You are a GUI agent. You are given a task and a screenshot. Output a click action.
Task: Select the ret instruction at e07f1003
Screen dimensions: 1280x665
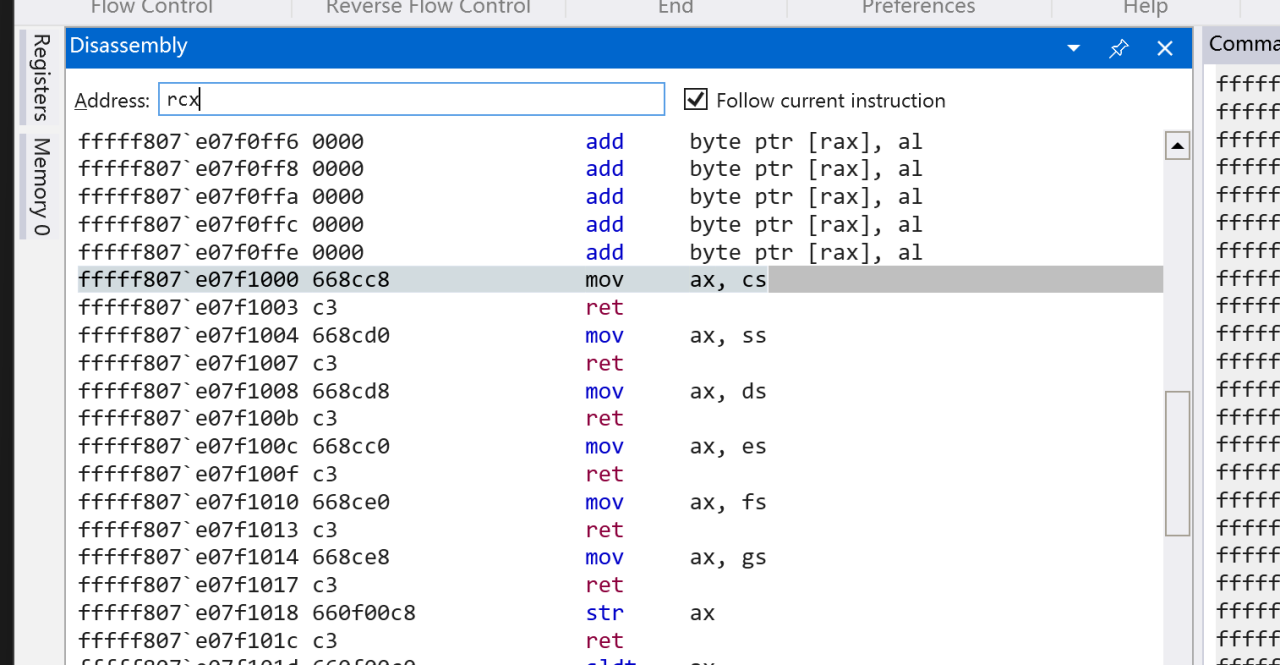point(420,308)
